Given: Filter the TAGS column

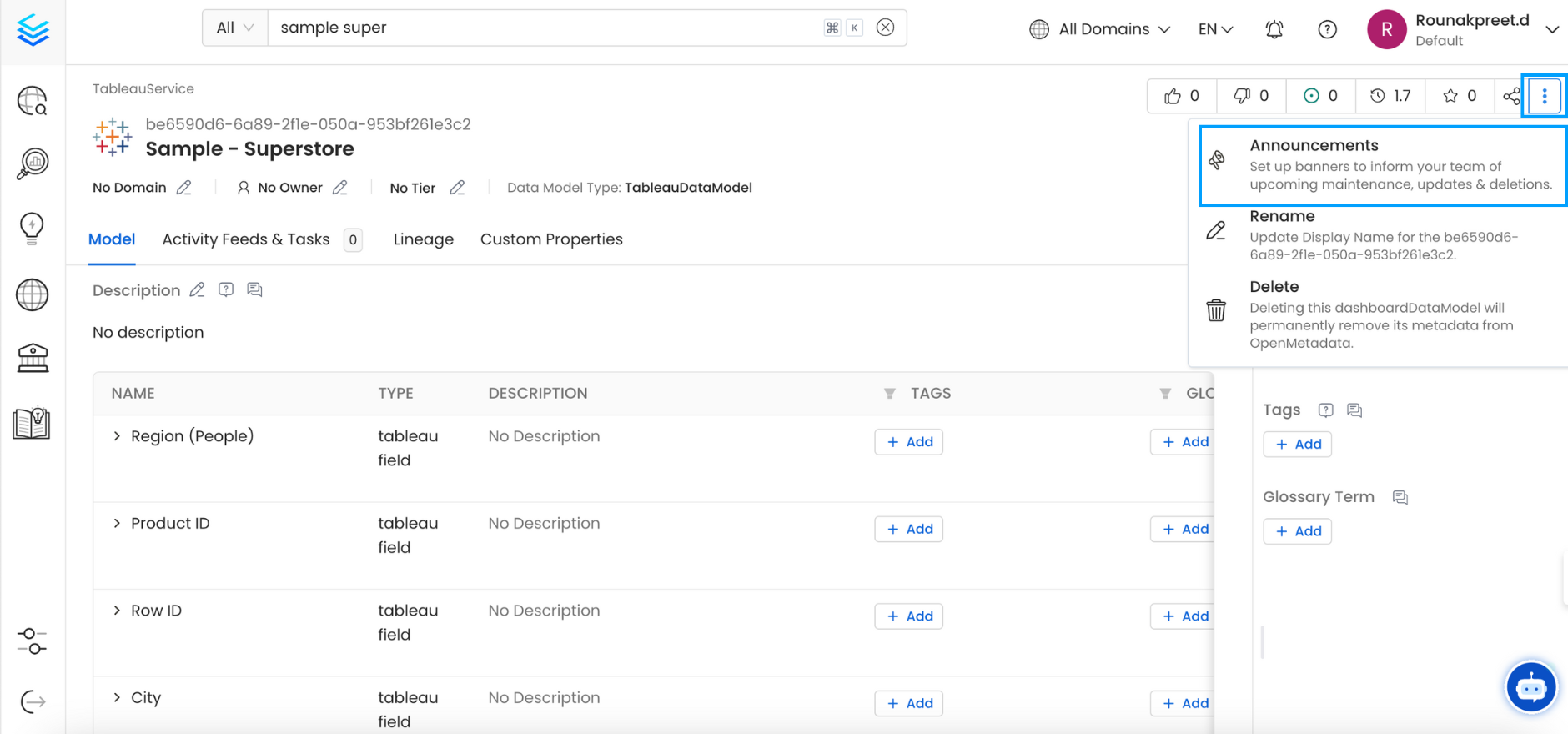Looking at the screenshot, I should (890, 394).
